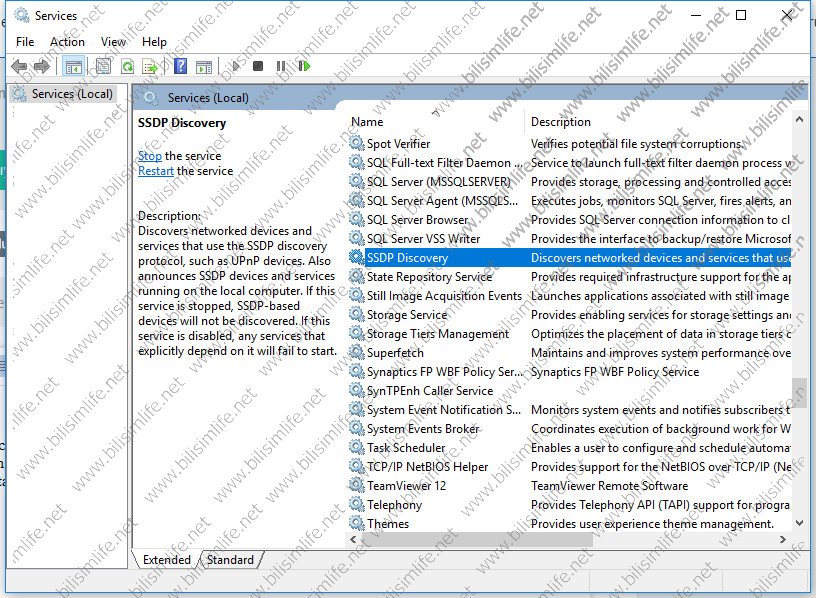Screen dimensions: 816x598
Task: Click the Forward arrow toolbar icon
Action: 41,67
